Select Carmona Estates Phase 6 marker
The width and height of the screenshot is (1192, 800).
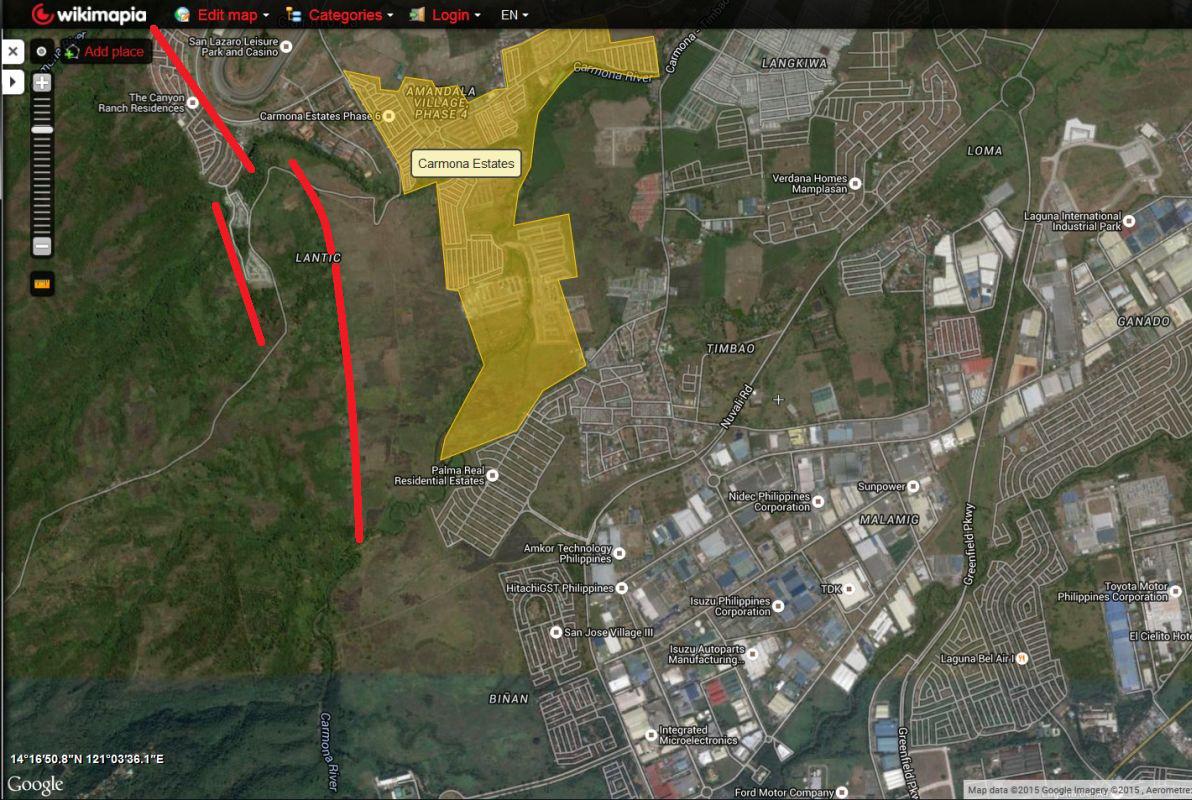point(388,116)
